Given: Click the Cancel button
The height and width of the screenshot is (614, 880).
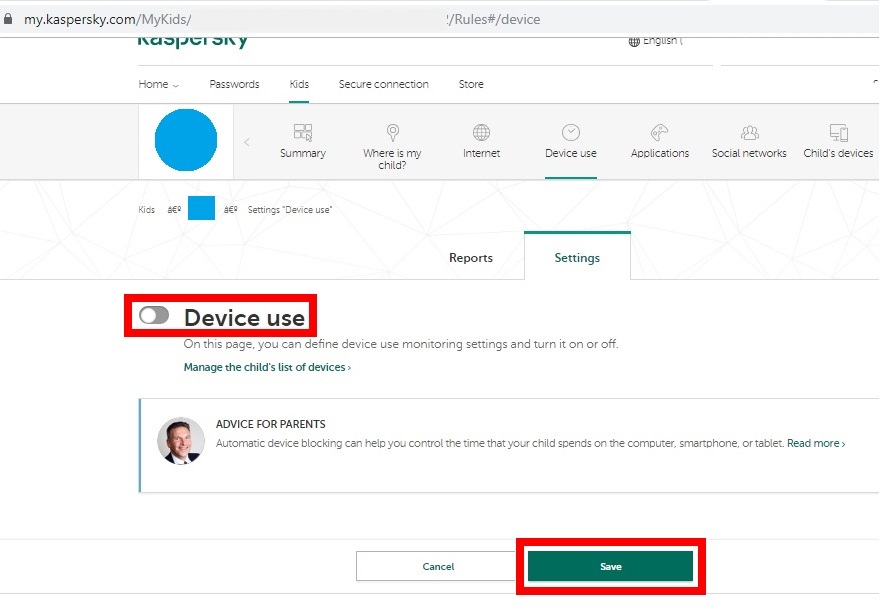Looking at the screenshot, I should pyautogui.click(x=438, y=566).
